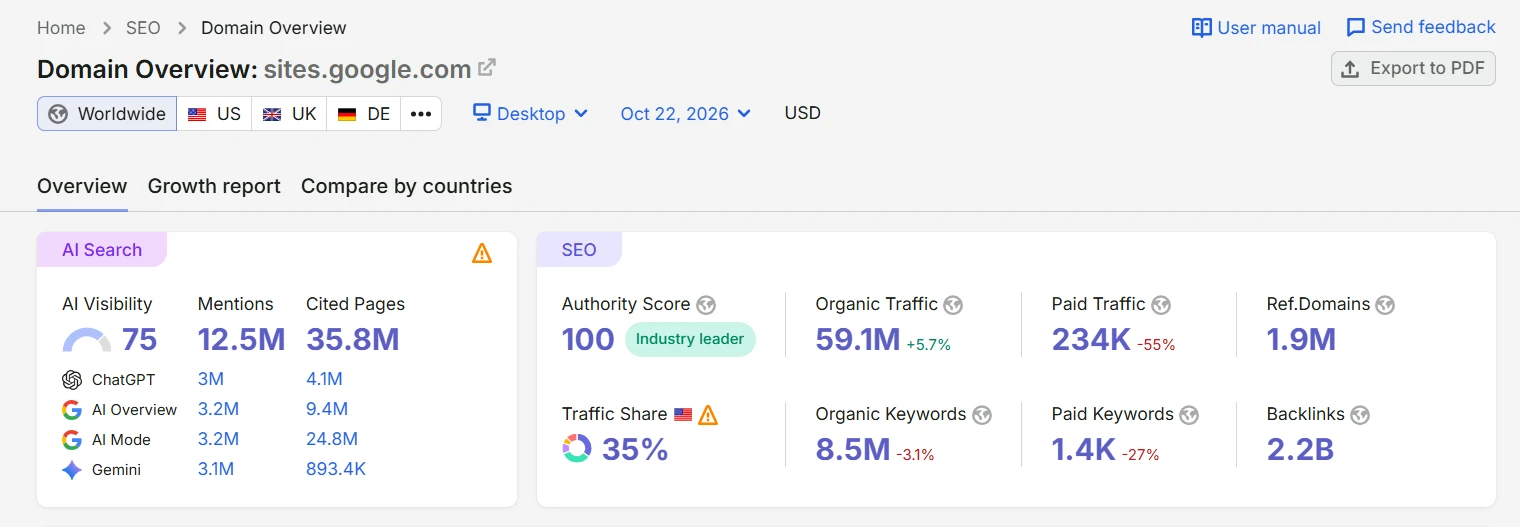Open AI Mode cited pages value 24.8M

(x=332, y=440)
